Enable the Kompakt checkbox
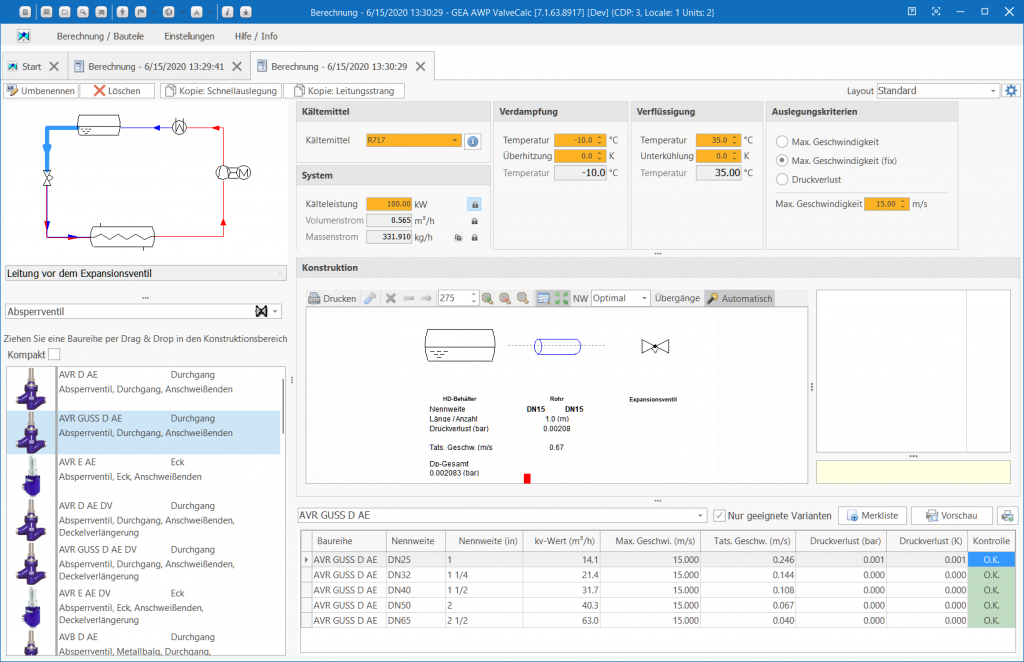This screenshot has width=1024, height=662. click(x=54, y=355)
